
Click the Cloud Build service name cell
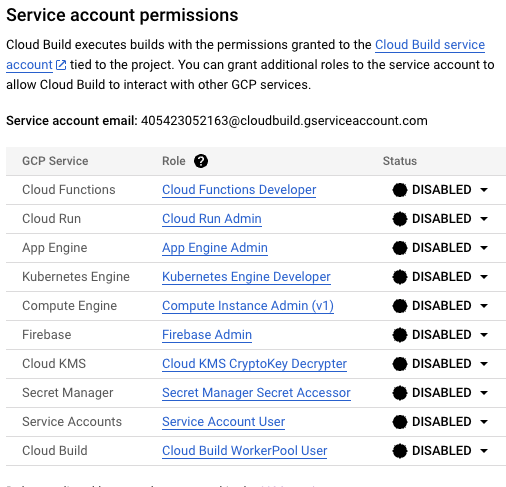55,451
